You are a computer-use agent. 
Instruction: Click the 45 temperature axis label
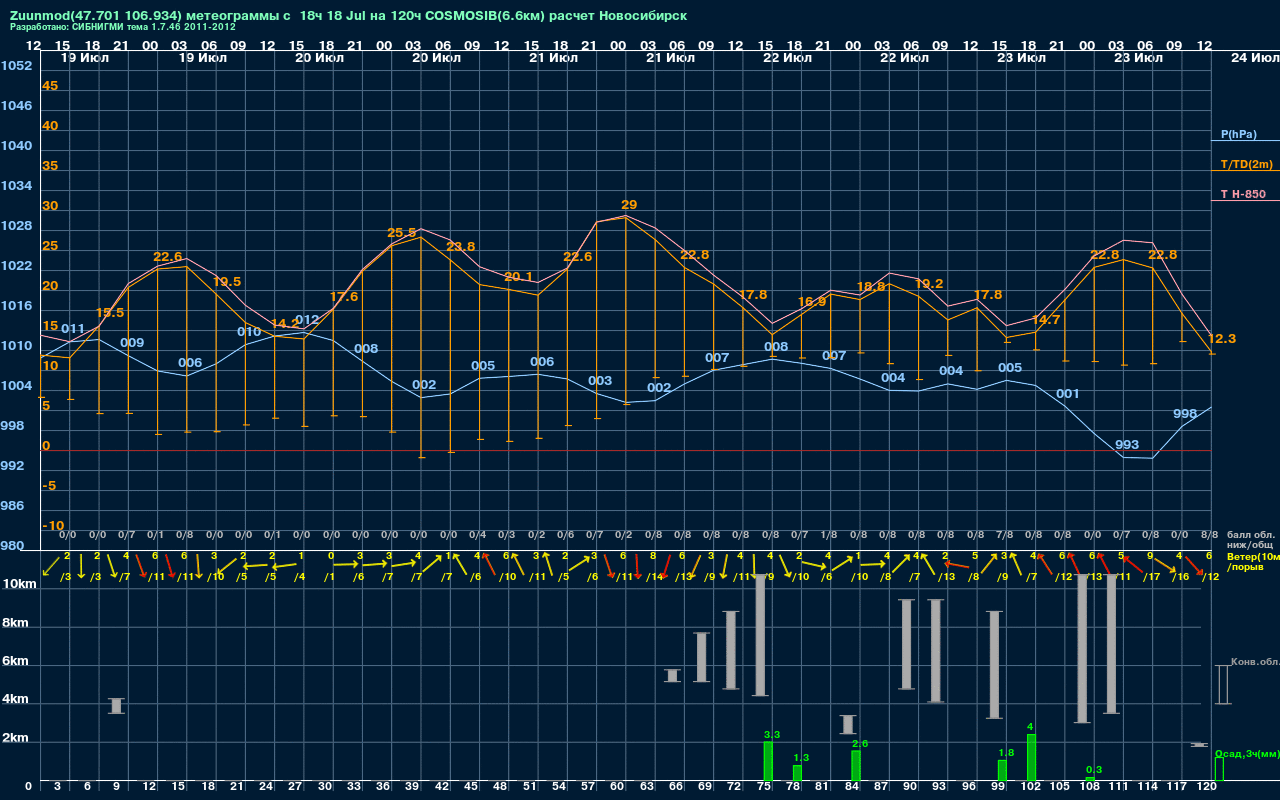click(50, 86)
